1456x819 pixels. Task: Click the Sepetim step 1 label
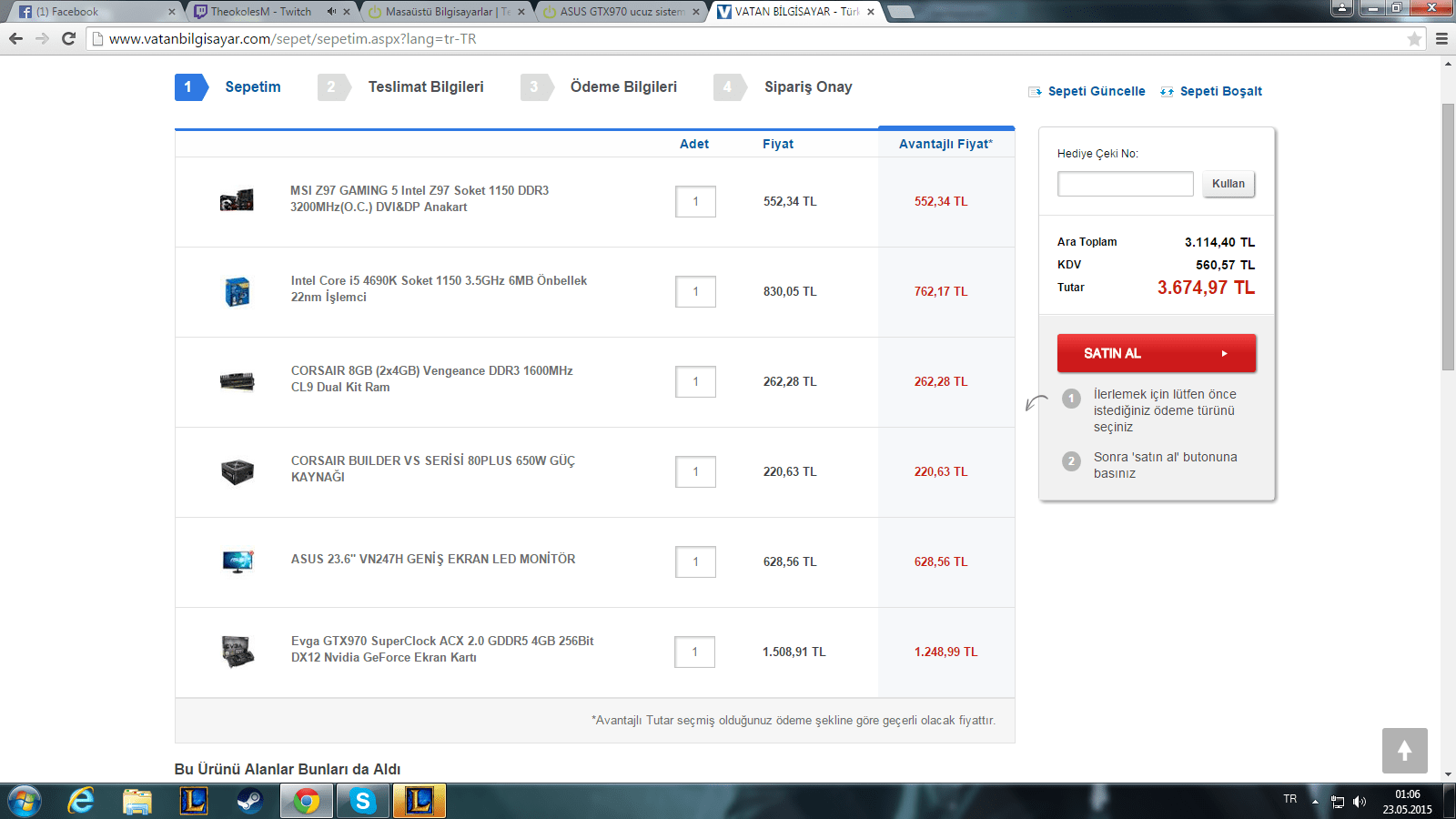[253, 87]
